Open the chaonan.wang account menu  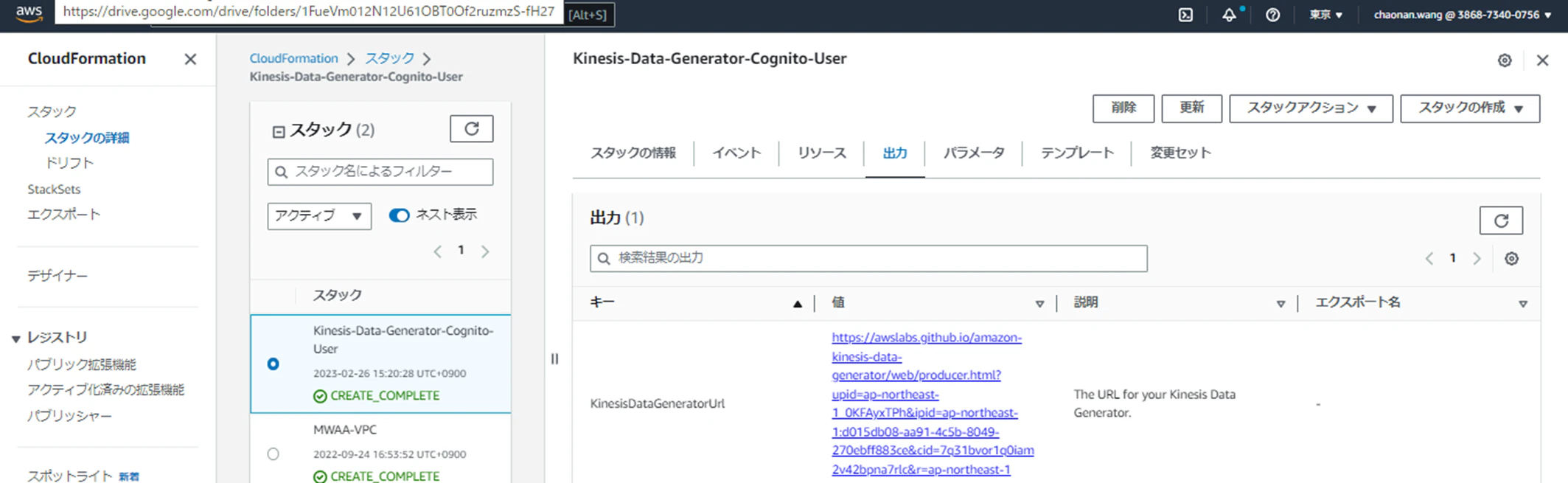click(1462, 15)
